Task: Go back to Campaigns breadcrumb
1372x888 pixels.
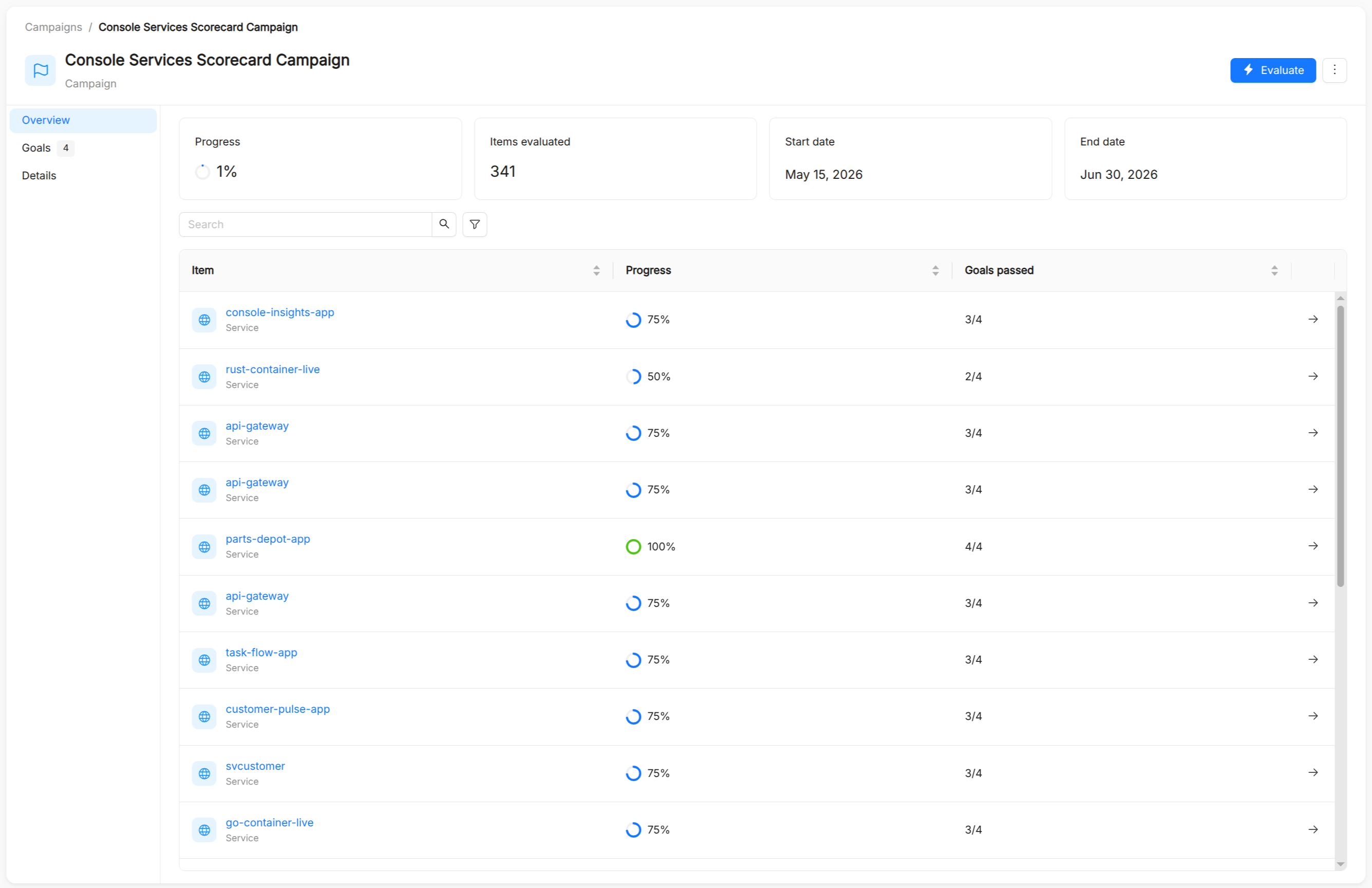Action: [x=53, y=27]
